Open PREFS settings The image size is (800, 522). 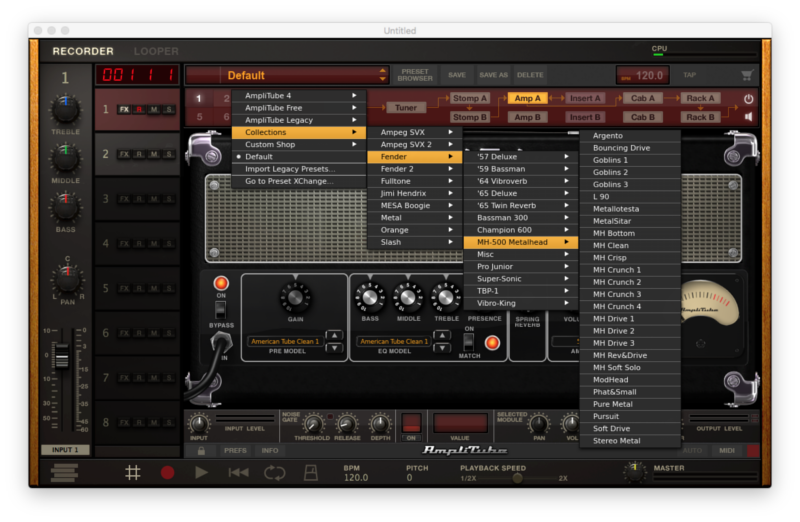pyautogui.click(x=235, y=451)
